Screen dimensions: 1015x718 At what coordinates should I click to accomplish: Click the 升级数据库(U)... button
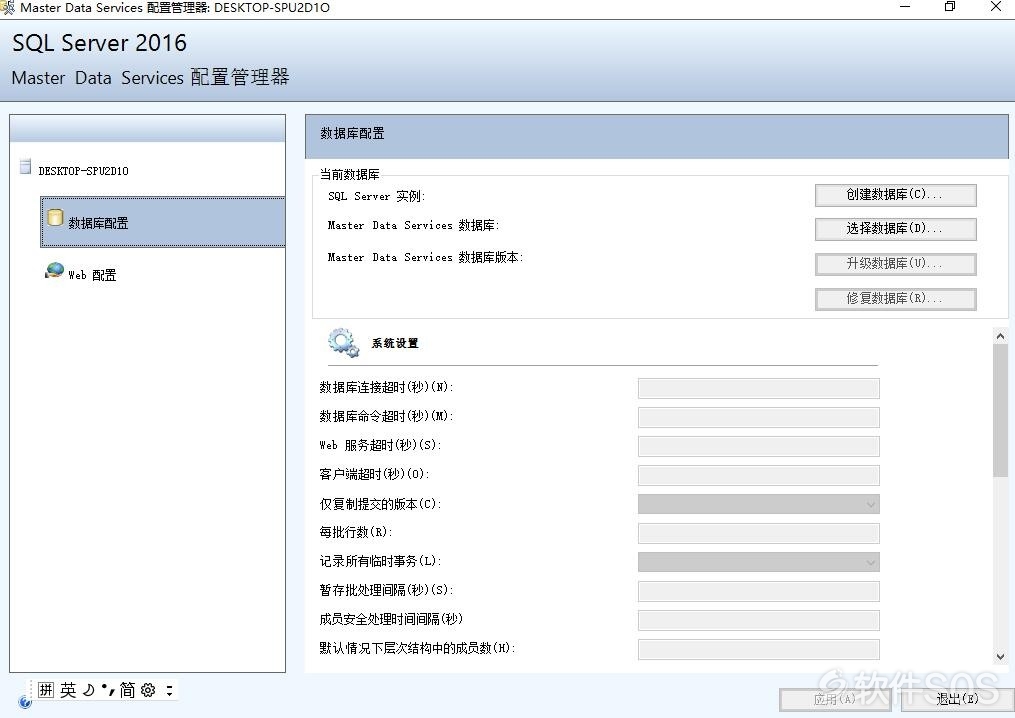(895, 264)
